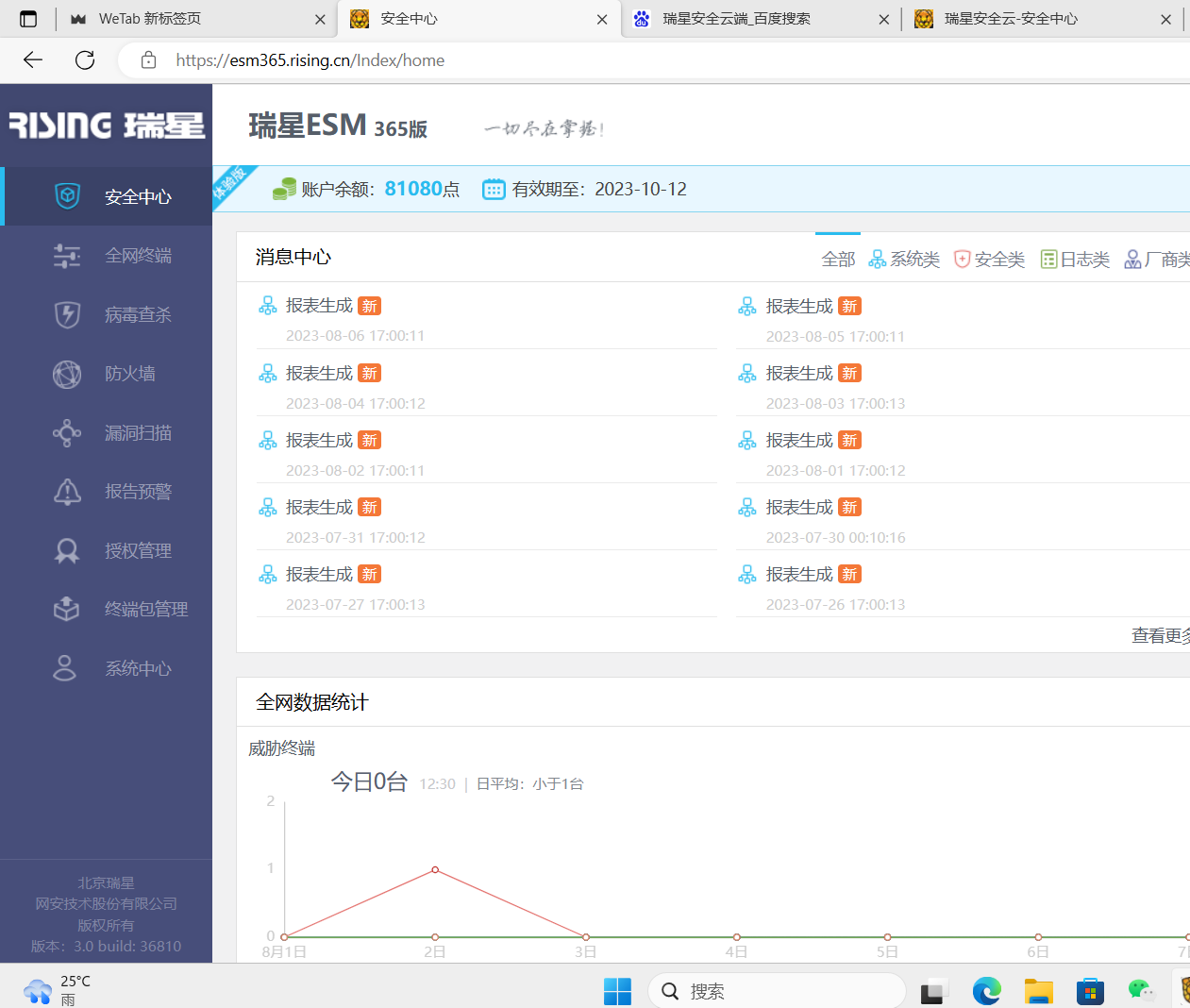
Task: Close the WeTab 新标签页 tab
Action: click(x=320, y=19)
